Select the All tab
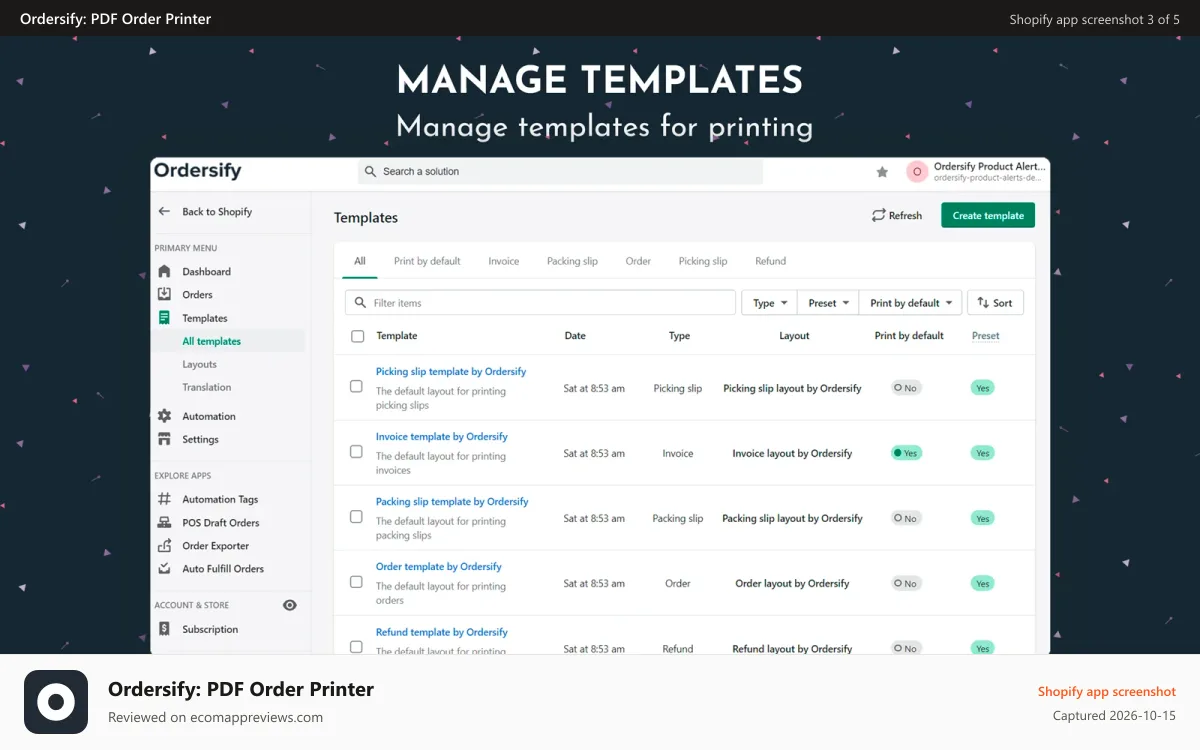 [x=360, y=261]
